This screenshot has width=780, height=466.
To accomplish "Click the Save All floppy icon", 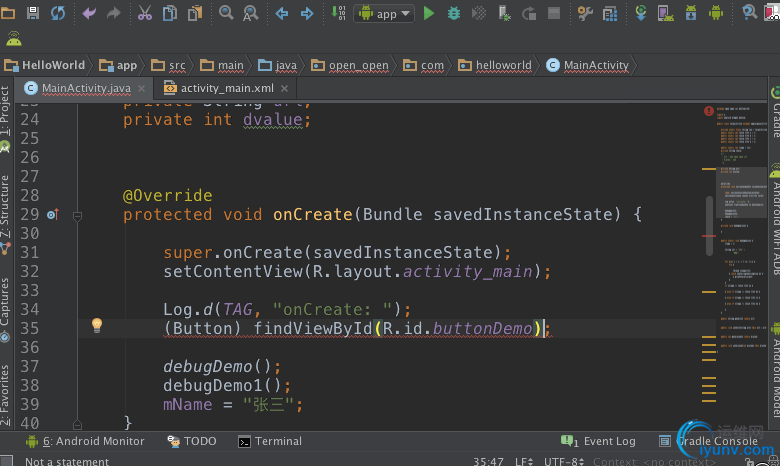I will (33, 12).
